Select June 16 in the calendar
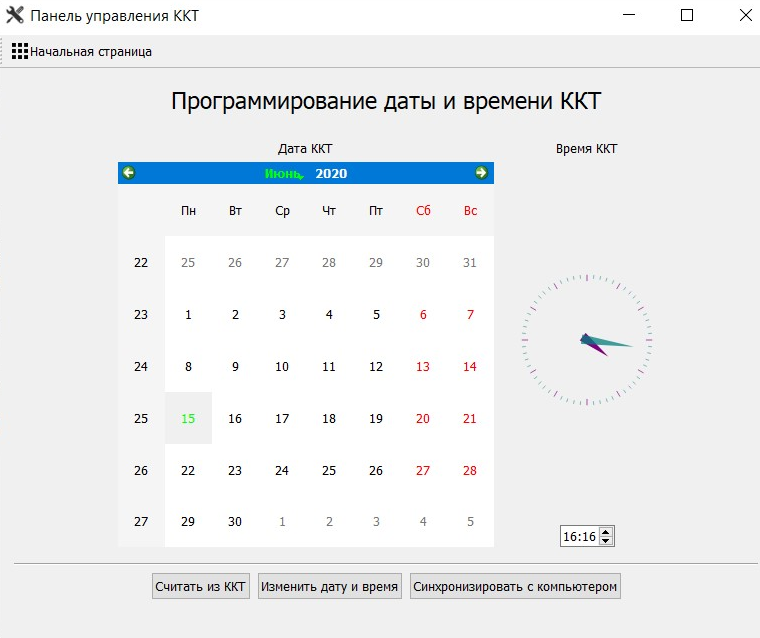 point(235,418)
